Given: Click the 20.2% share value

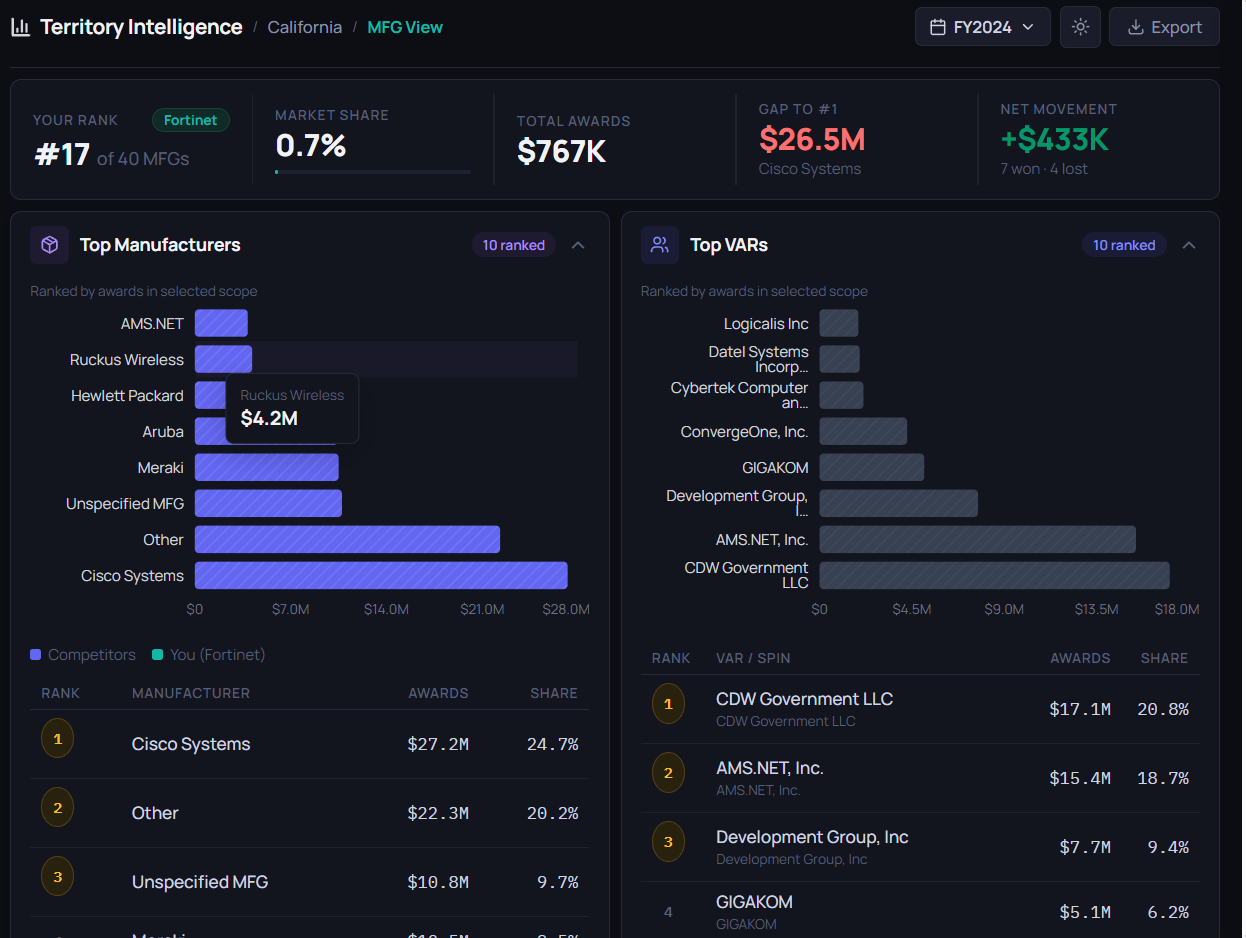Looking at the screenshot, I should [553, 813].
